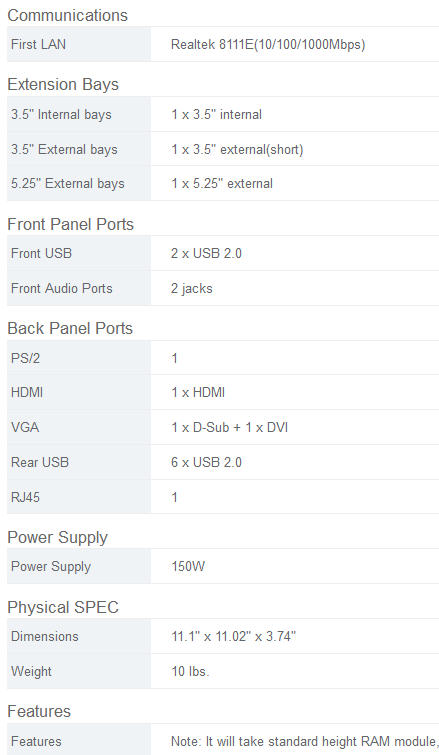
Task: Click the Front Panel Ports heading
Action: click(71, 224)
